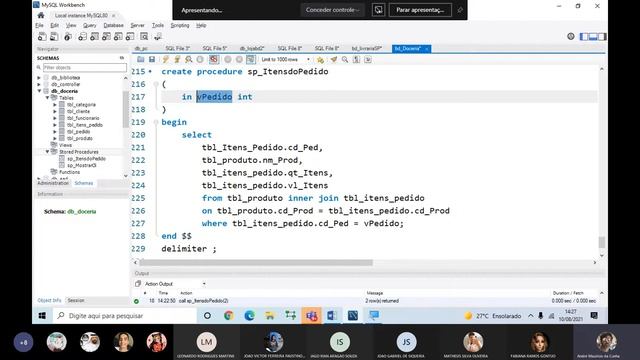The width and height of the screenshot is (640, 360).
Task: Execute the script with the lightning icon
Action: click(x=165, y=60)
